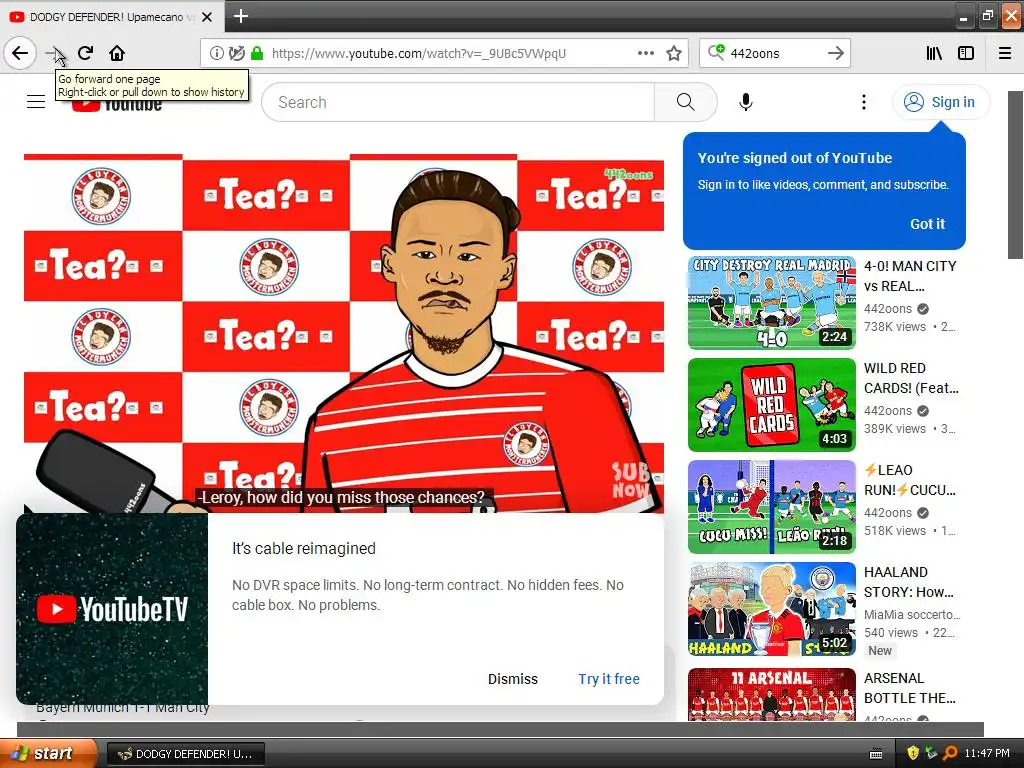Open the ARSENAL BOTTLE THE... title
The height and width of the screenshot is (768, 1024).
[x=910, y=688]
